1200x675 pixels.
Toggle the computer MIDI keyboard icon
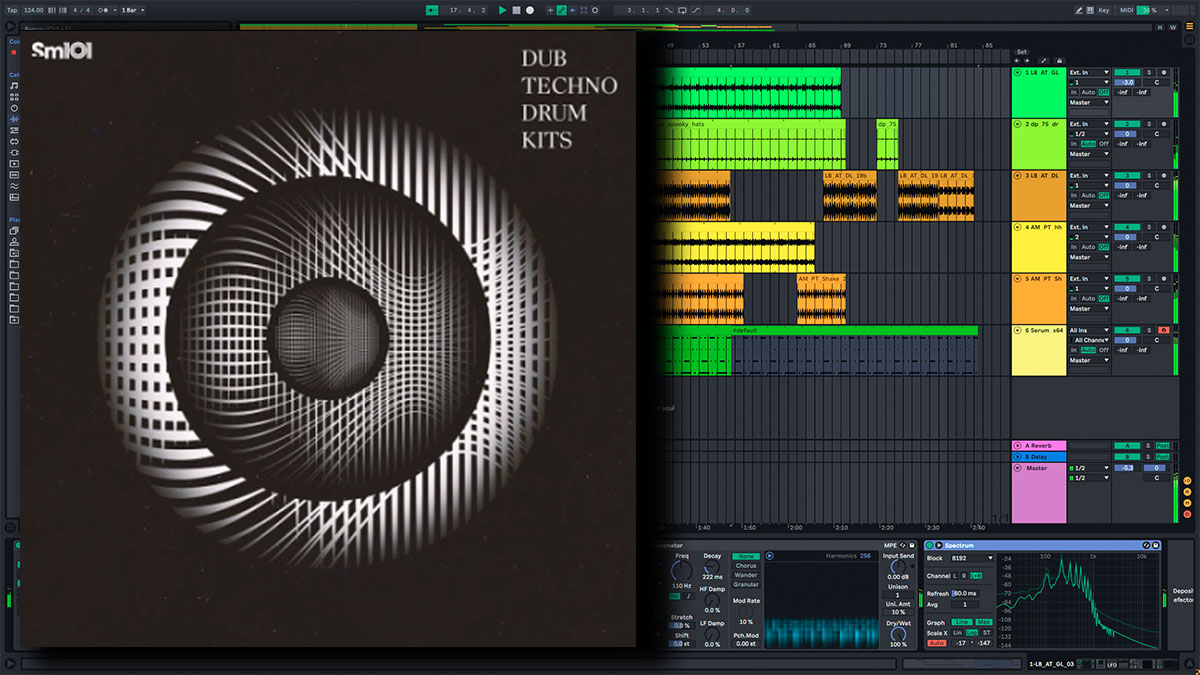pos(1090,10)
